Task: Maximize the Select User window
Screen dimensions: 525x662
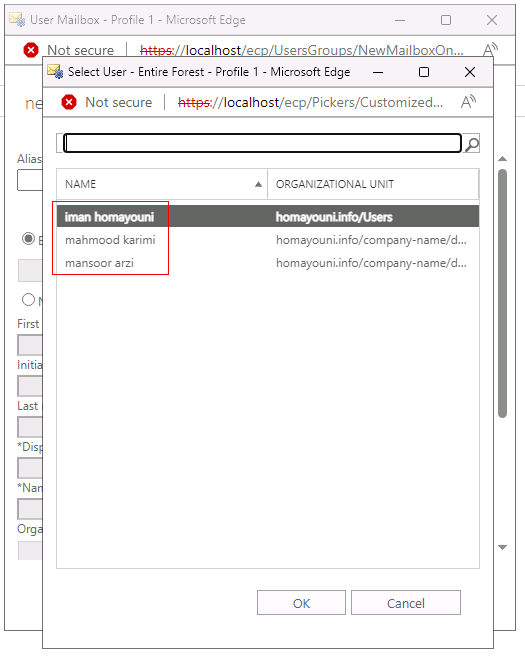Action: 424,72
